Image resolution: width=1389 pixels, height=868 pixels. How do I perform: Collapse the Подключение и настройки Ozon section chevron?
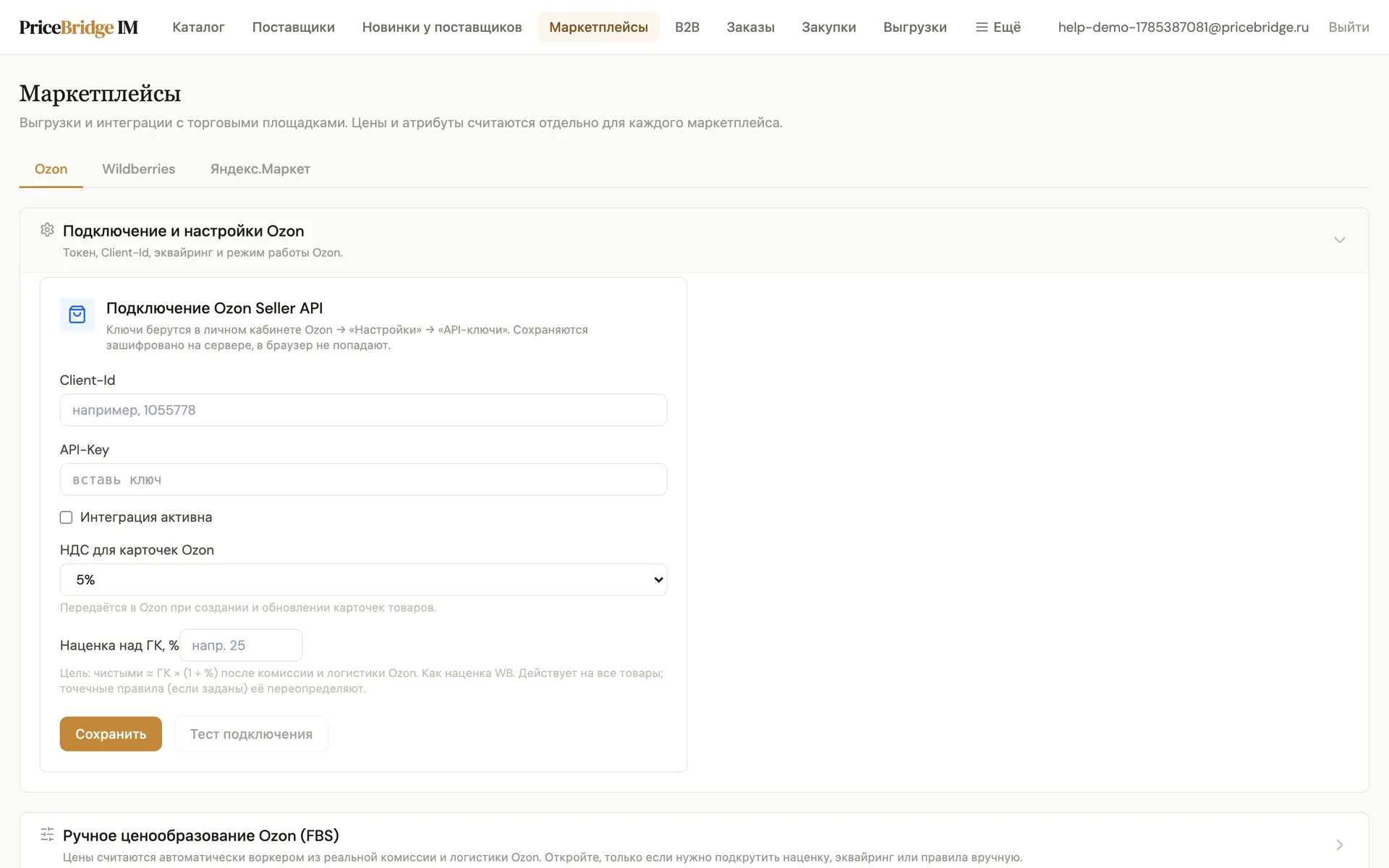tap(1339, 240)
